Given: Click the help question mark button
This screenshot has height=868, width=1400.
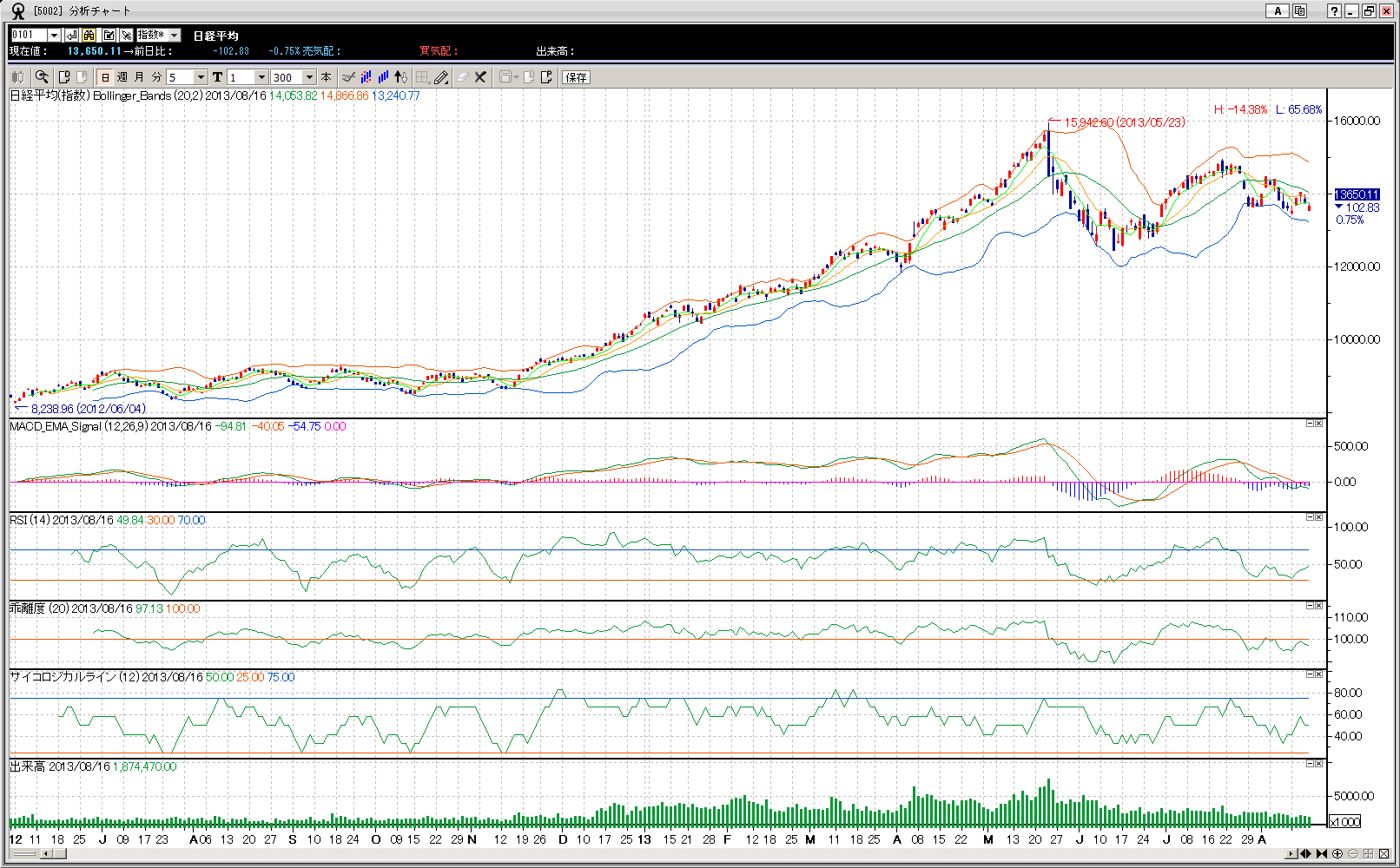Looking at the screenshot, I should pos(1334,10).
